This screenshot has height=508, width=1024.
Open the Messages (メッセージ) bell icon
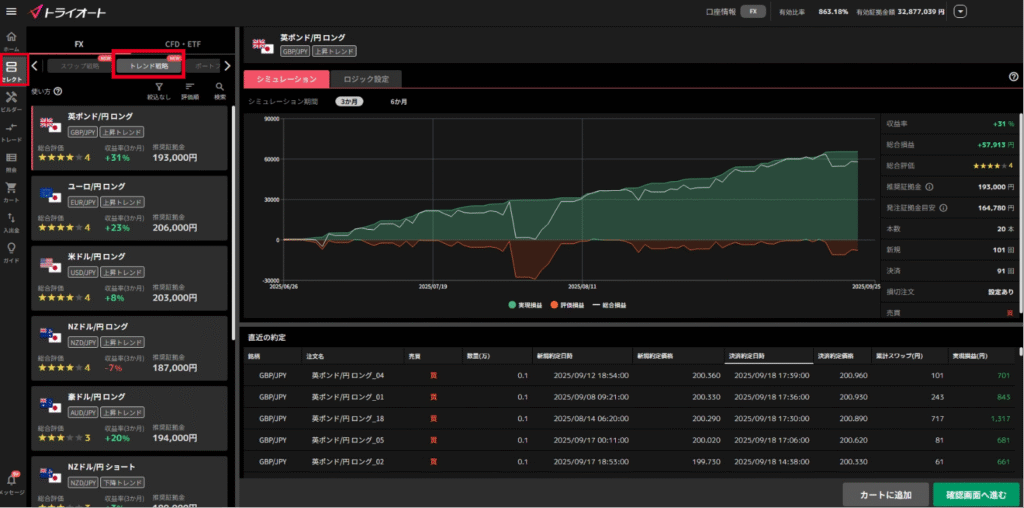coord(11,484)
